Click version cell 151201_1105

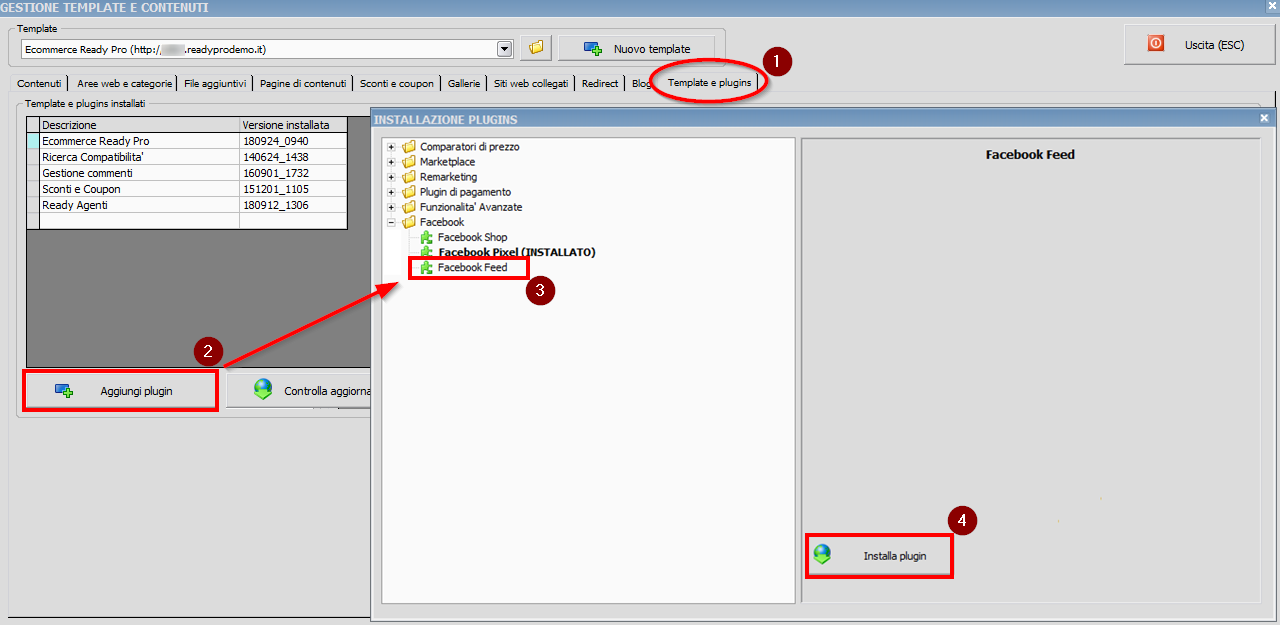293,189
